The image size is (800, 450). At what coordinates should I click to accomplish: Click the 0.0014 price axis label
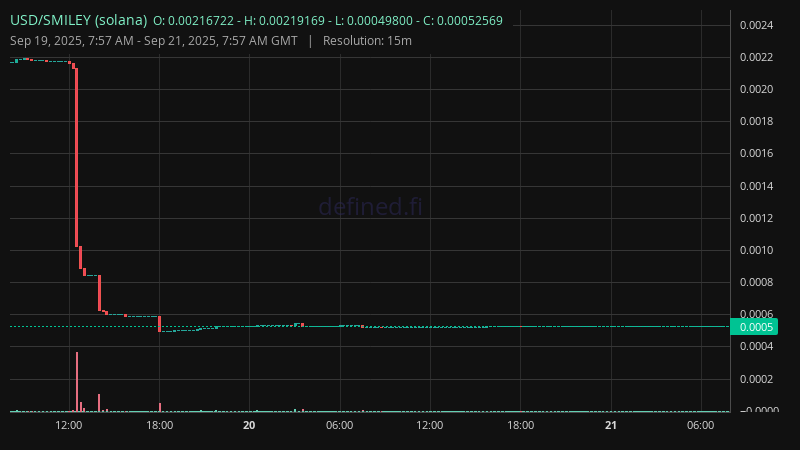757,186
